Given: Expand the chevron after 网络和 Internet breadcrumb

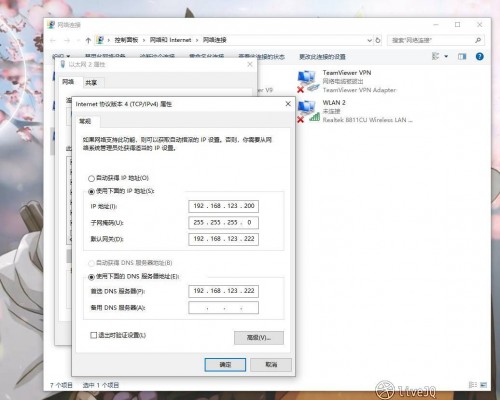Looking at the screenshot, I should click(x=197, y=40).
